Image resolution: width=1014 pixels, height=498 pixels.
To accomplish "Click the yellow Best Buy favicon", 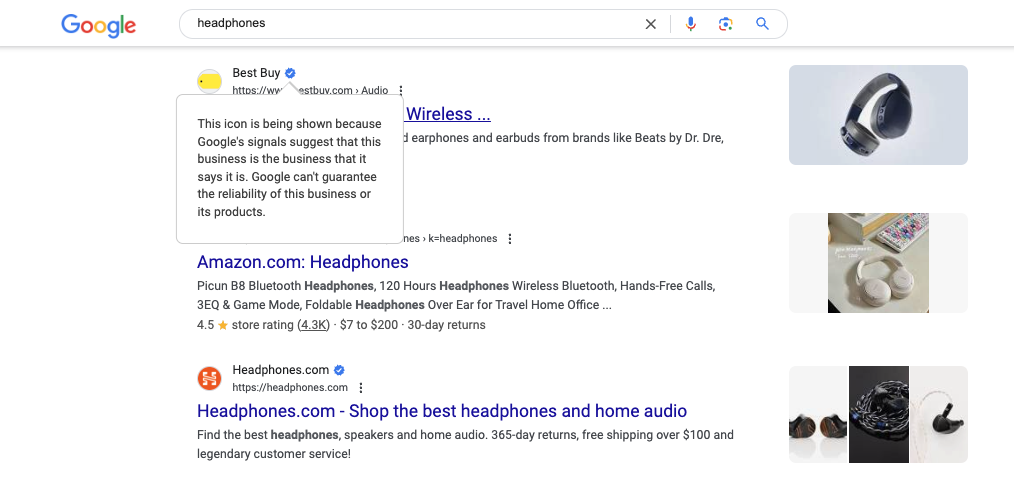I will [209, 81].
